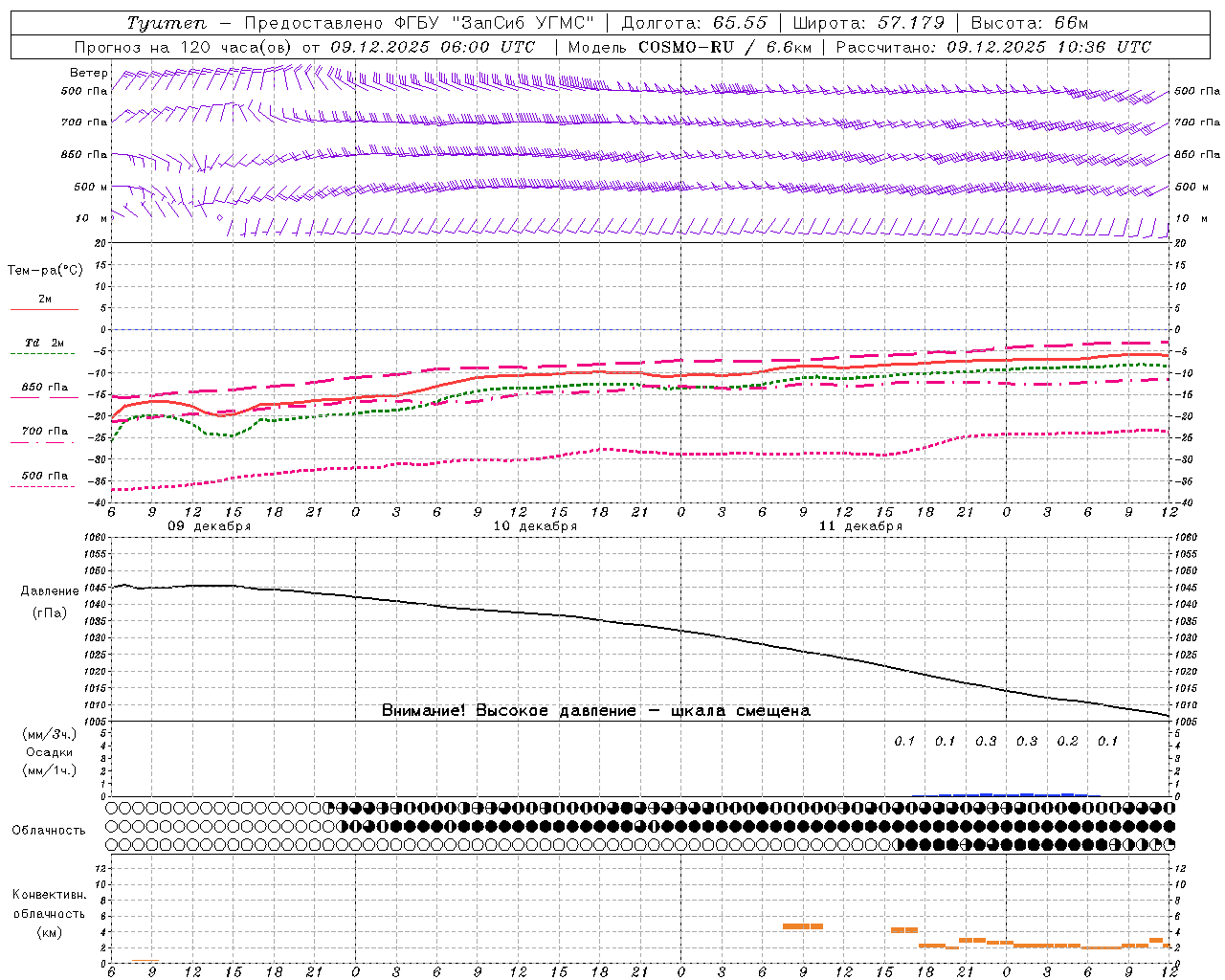Click the '2м' temperature legend entry
This screenshot has height=980, width=1225.
click(x=45, y=299)
